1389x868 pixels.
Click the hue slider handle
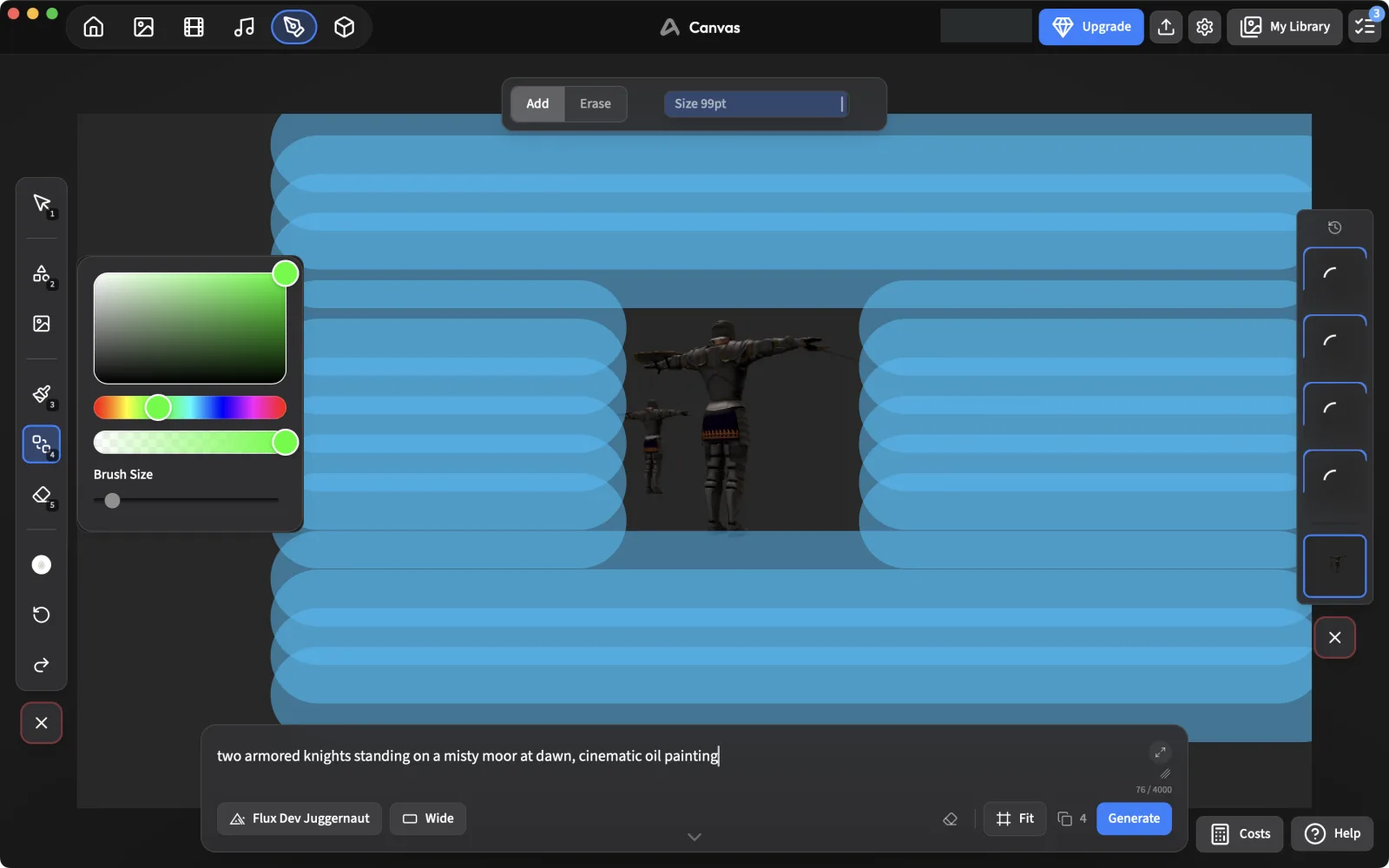[158, 407]
